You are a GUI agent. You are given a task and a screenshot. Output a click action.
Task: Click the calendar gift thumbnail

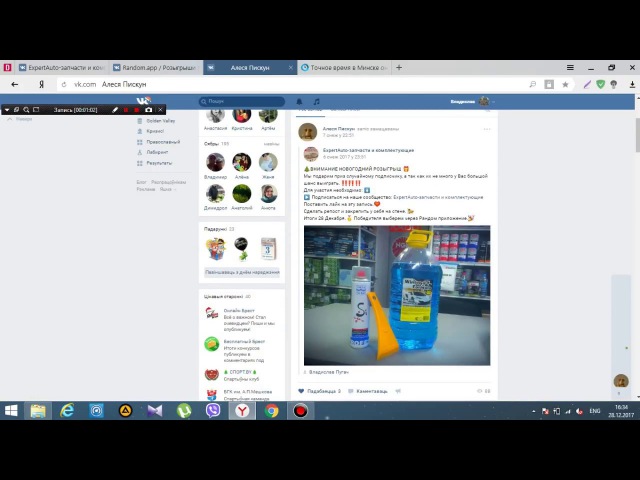pos(268,249)
